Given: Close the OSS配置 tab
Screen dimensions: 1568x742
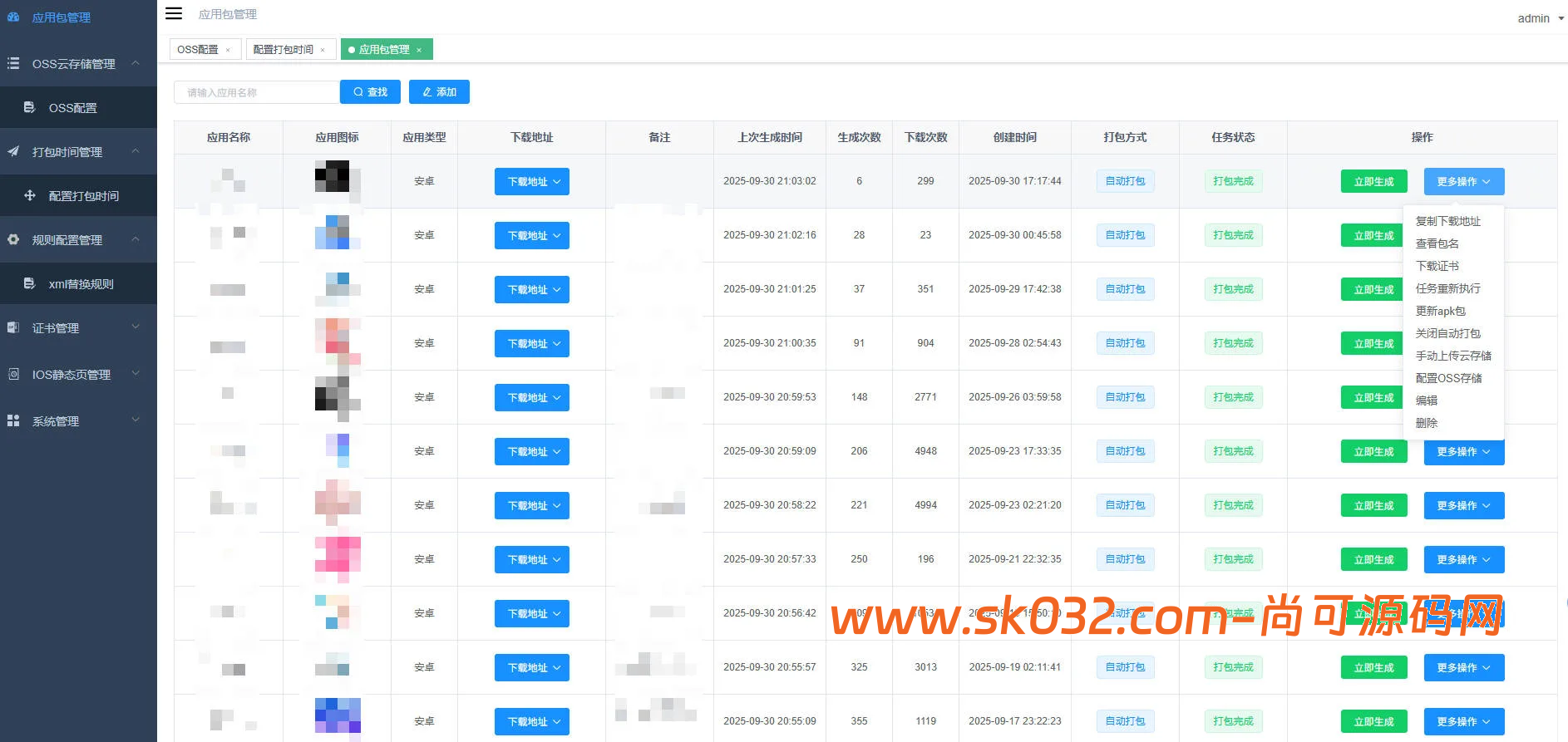Looking at the screenshot, I should tap(228, 50).
